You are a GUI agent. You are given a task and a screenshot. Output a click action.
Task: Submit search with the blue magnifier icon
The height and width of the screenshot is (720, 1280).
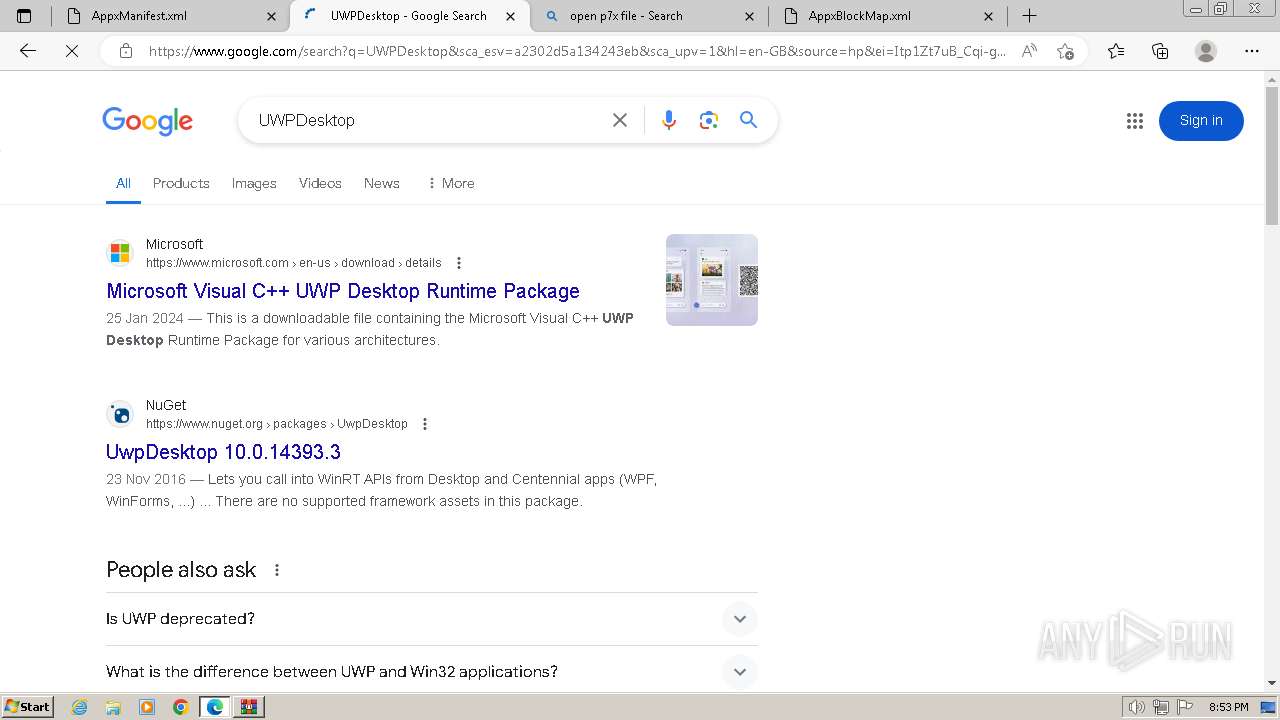pos(748,120)
